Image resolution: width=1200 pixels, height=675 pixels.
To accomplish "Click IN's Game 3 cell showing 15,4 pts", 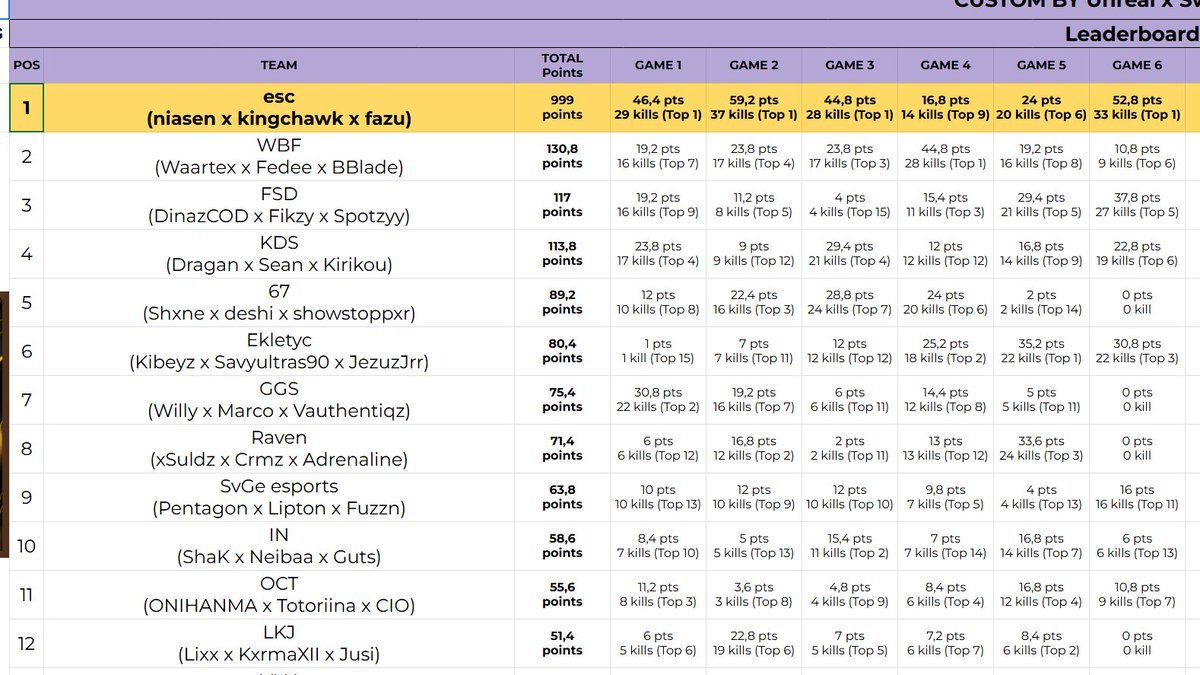I will tap(850, 546).
